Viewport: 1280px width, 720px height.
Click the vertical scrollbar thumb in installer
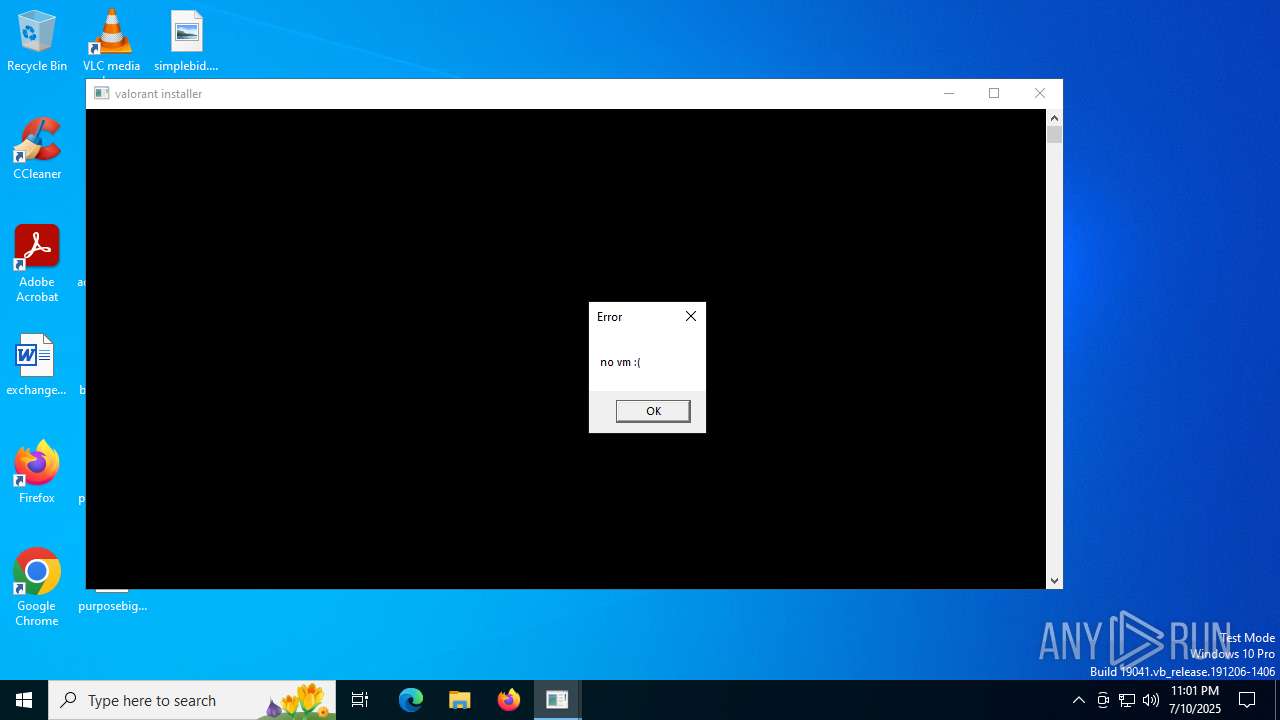tap(1054, 134)
